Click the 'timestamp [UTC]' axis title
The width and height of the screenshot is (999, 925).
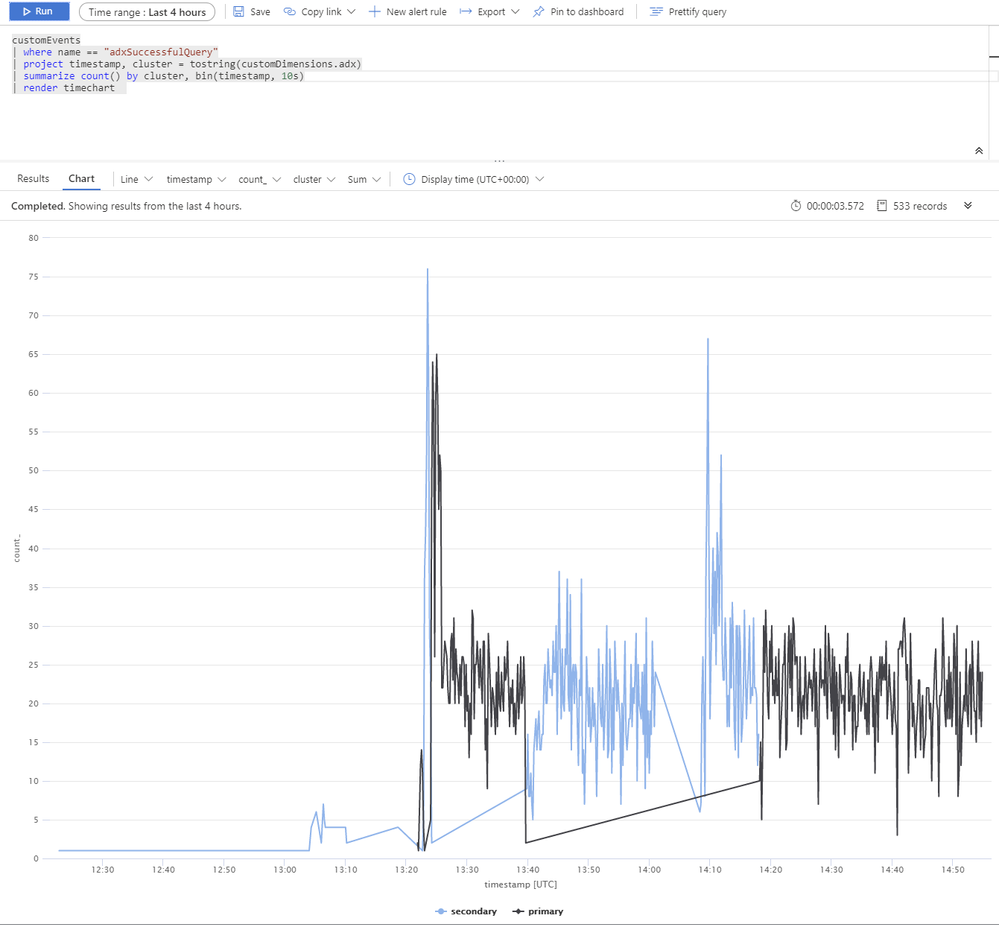(x=521, y=884)
